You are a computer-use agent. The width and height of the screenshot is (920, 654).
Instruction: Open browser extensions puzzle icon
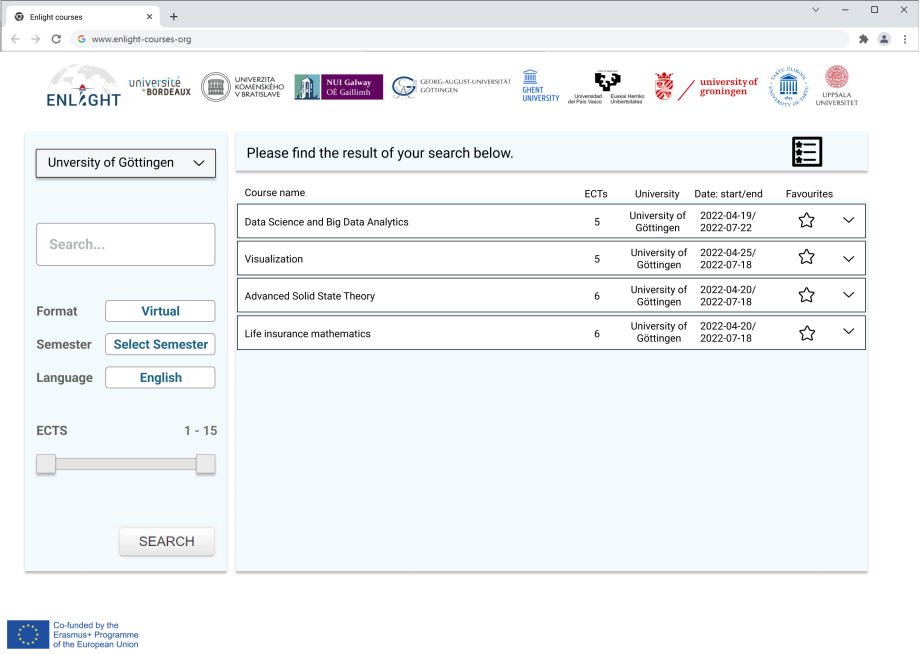point(863,39)
